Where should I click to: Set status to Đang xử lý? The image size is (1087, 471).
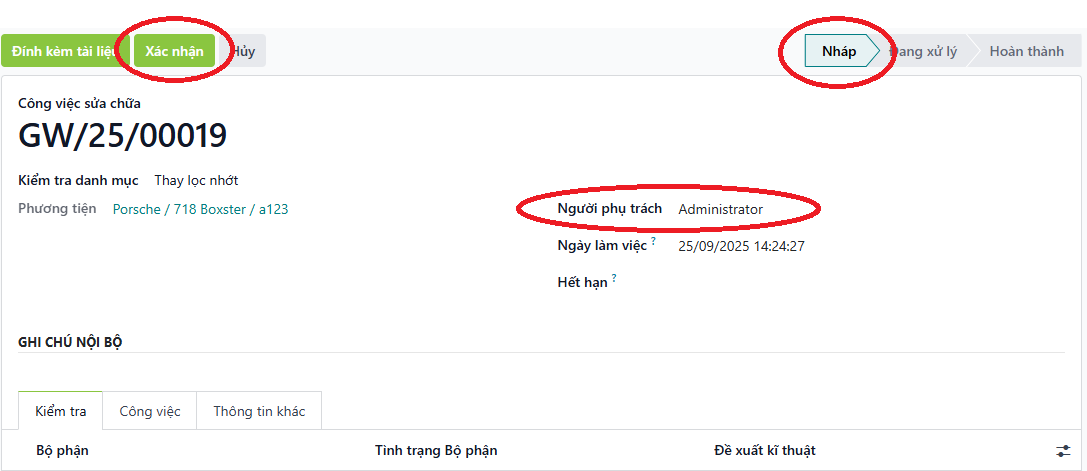point(924,51)
